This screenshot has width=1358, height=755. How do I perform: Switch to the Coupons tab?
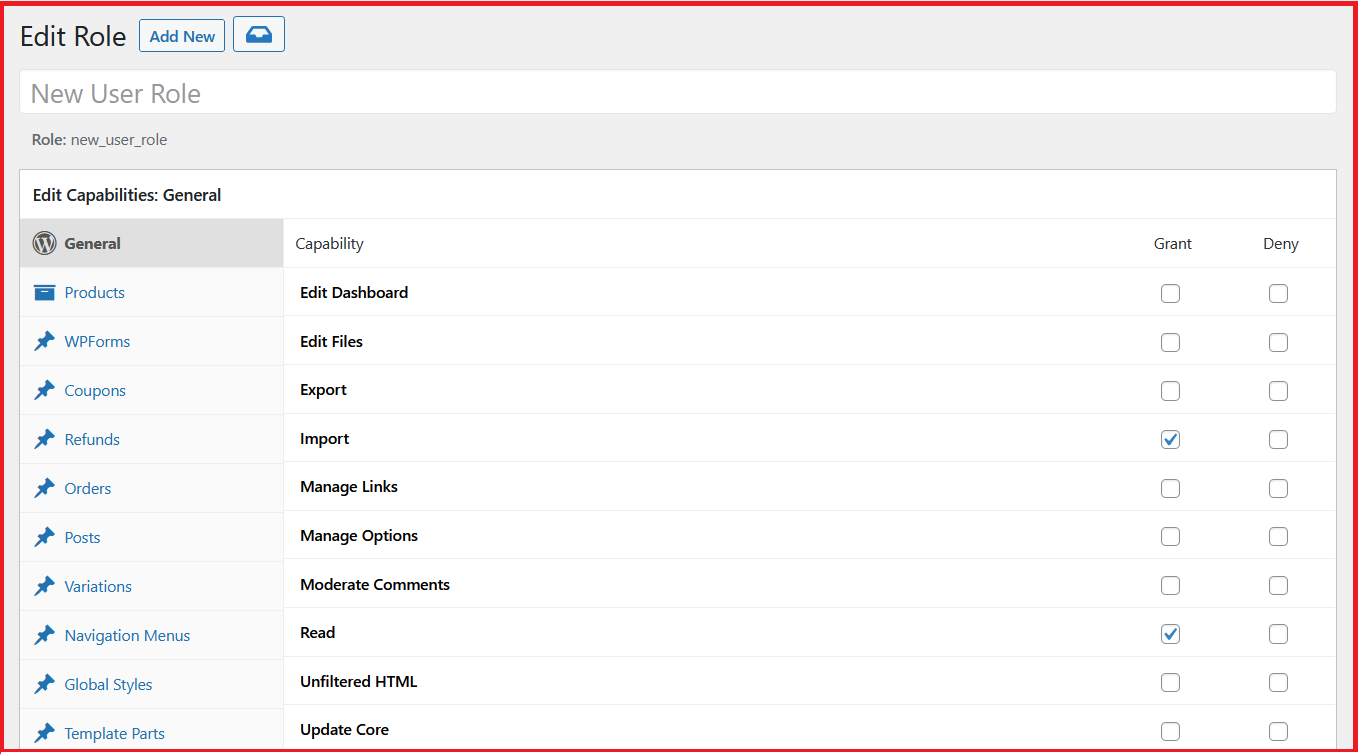click(x=152, y=390)
